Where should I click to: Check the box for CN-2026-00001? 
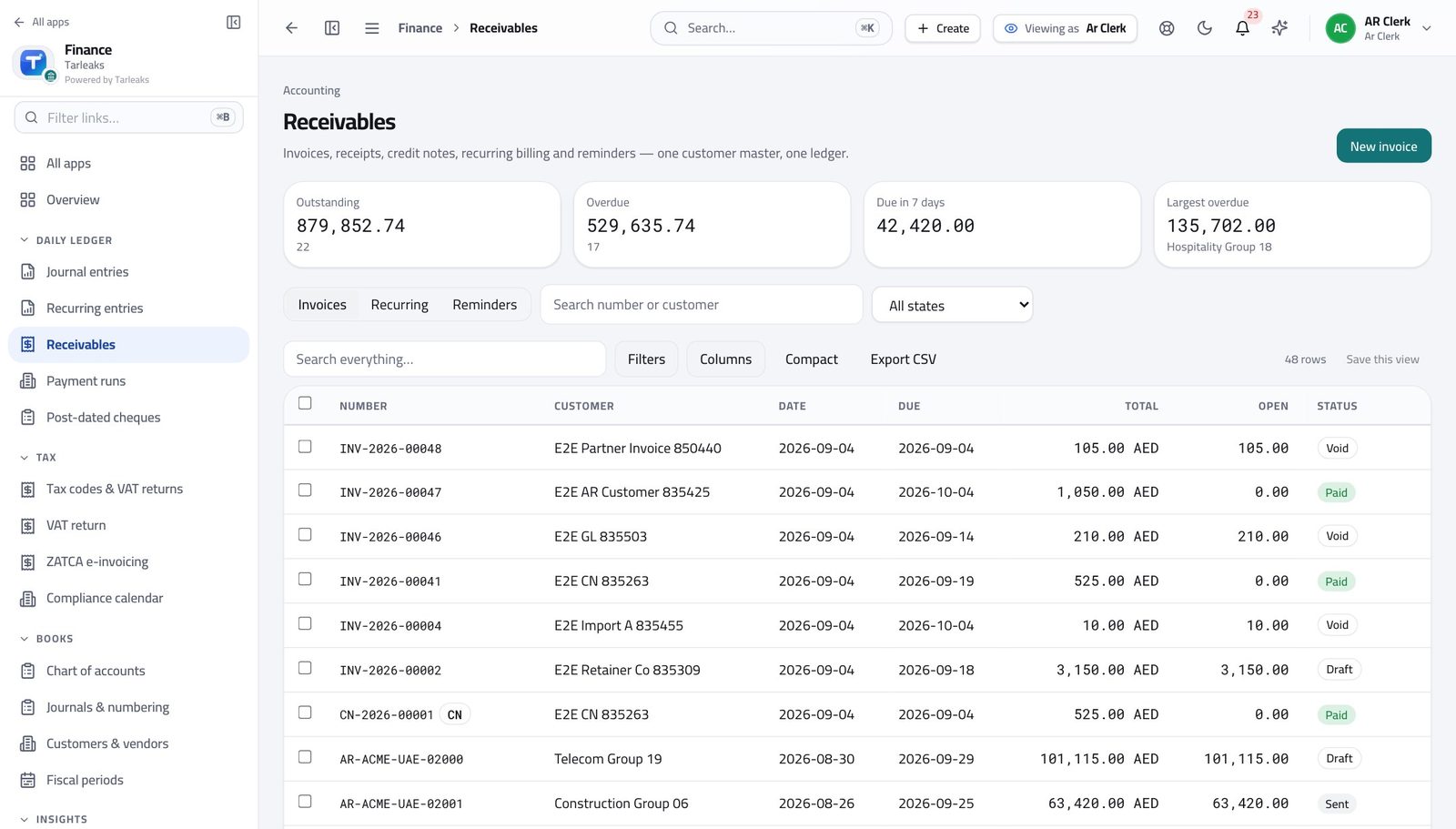point(305,713)
